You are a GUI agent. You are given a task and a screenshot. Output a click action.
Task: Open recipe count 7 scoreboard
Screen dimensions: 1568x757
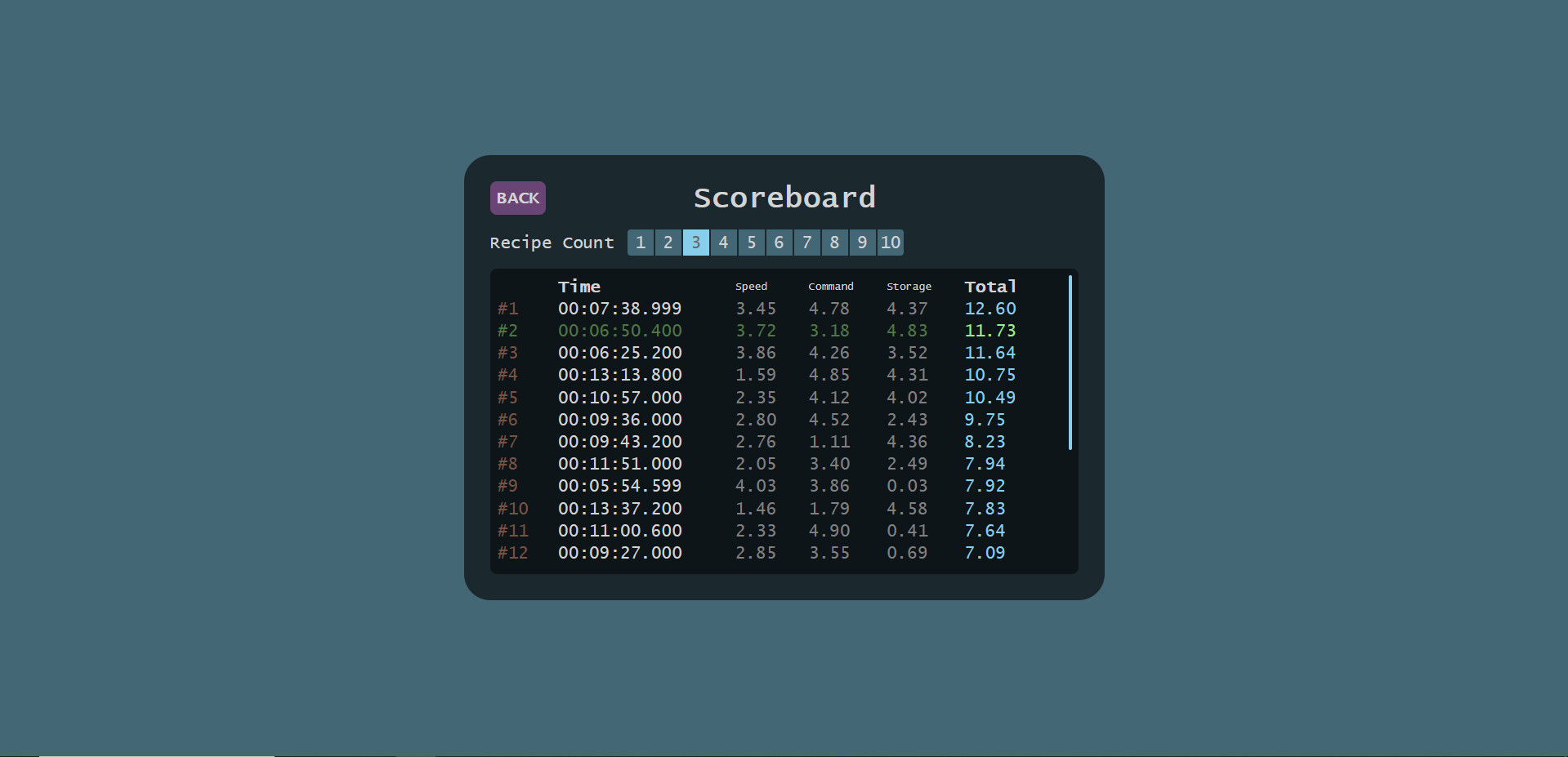[807, 243]
